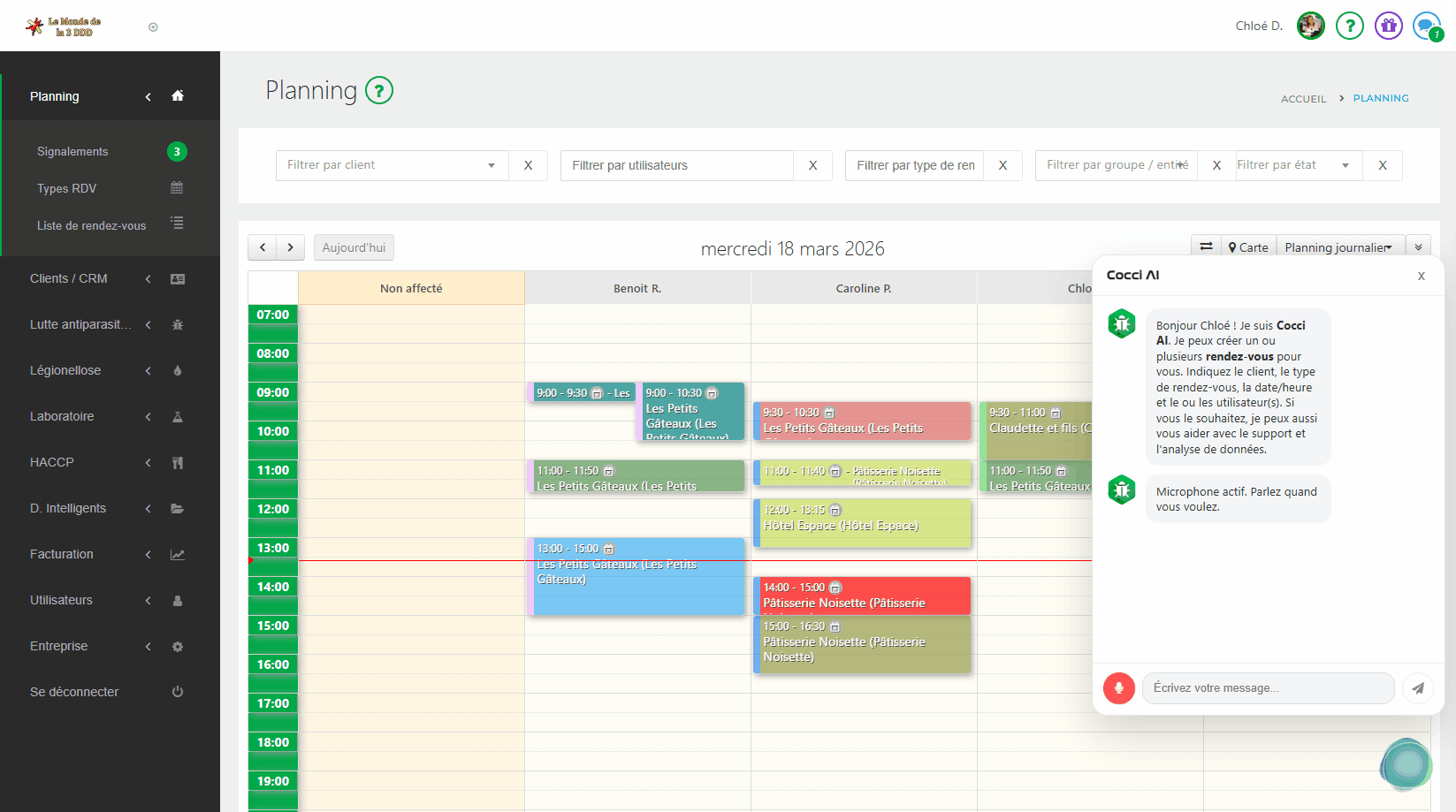Open the red 14:00 Pâtisserie Noisette appointment

click(x=862, y=596)
